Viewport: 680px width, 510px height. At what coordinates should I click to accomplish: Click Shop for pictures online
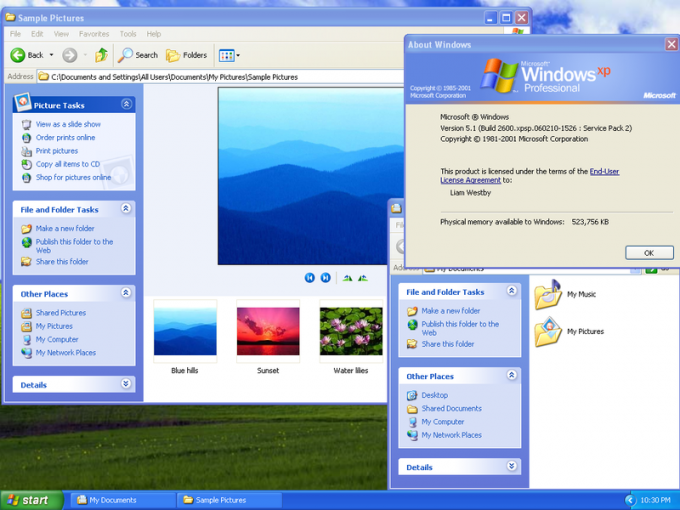pos(73,177)
